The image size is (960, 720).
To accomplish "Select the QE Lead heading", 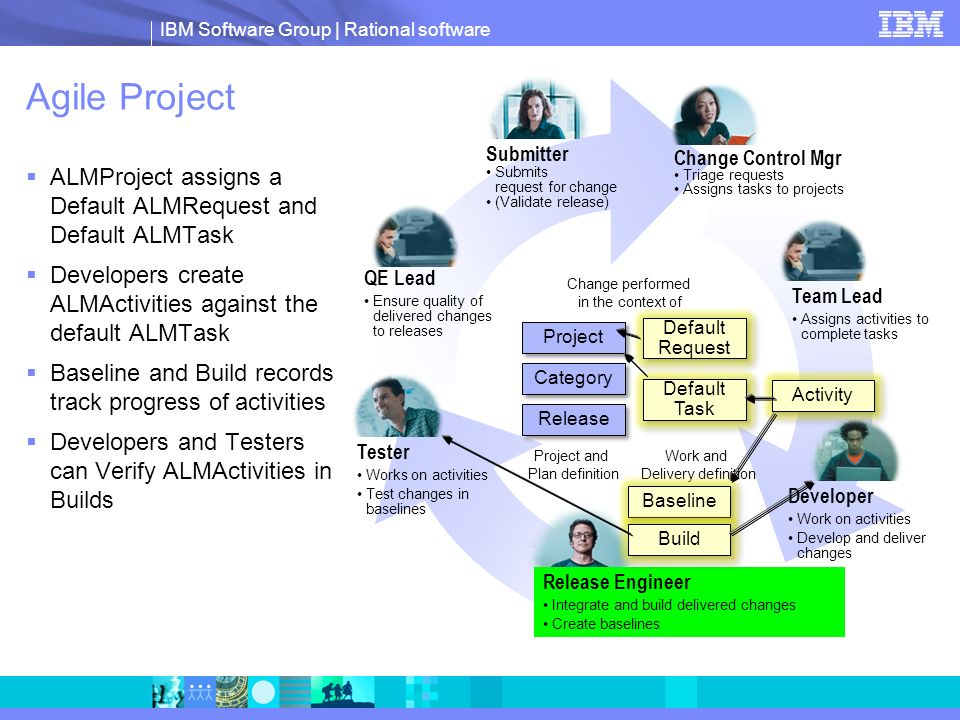I will [x=399, y=278].
